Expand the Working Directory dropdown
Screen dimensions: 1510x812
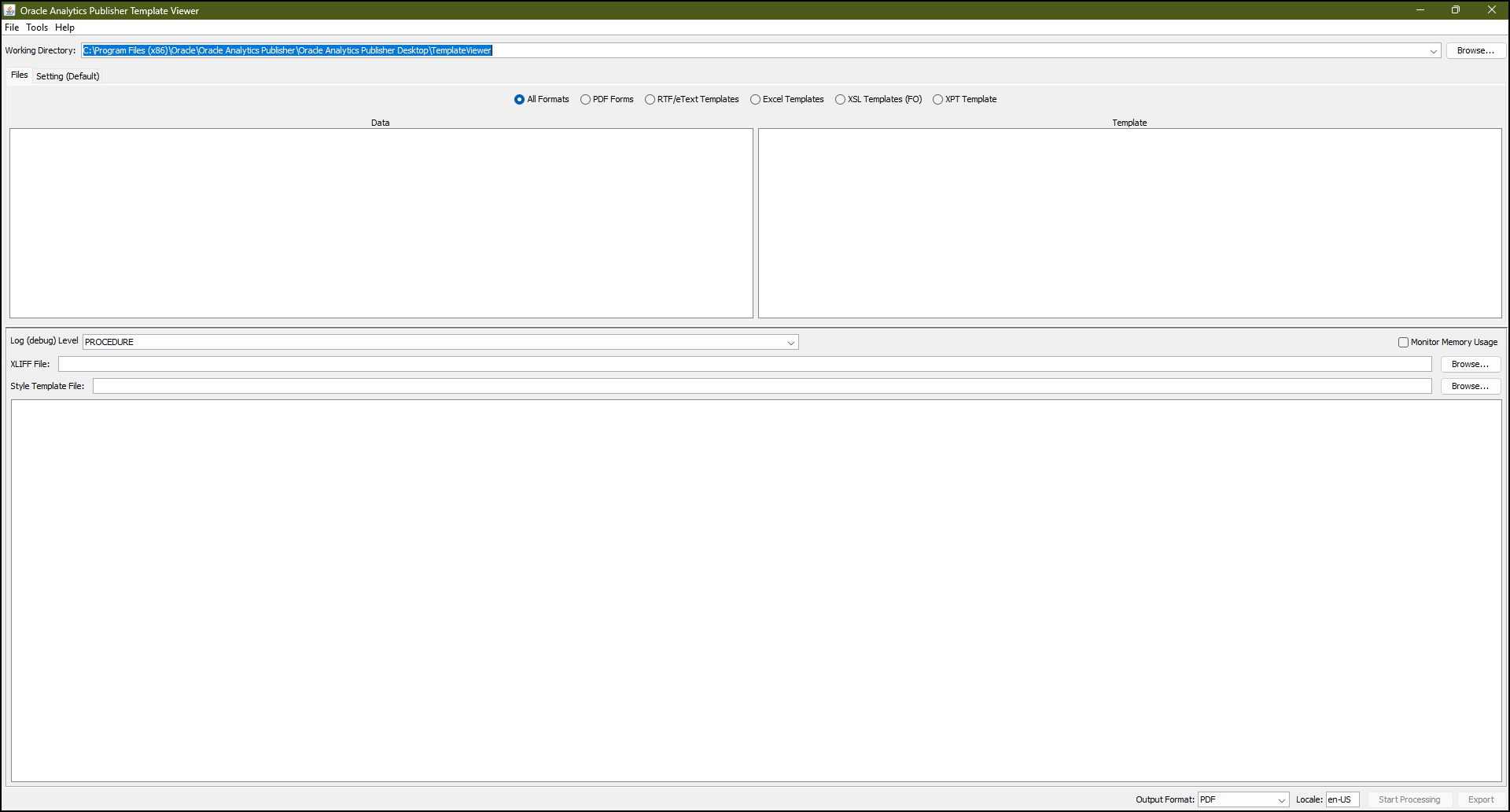[x=1433, y=51]
